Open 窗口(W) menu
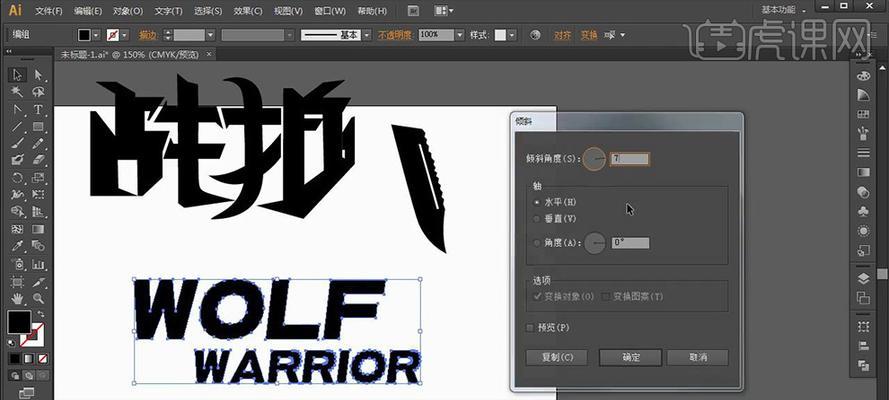Image resolution: width=889 pixels, height=400 pixels. (329, 11)
